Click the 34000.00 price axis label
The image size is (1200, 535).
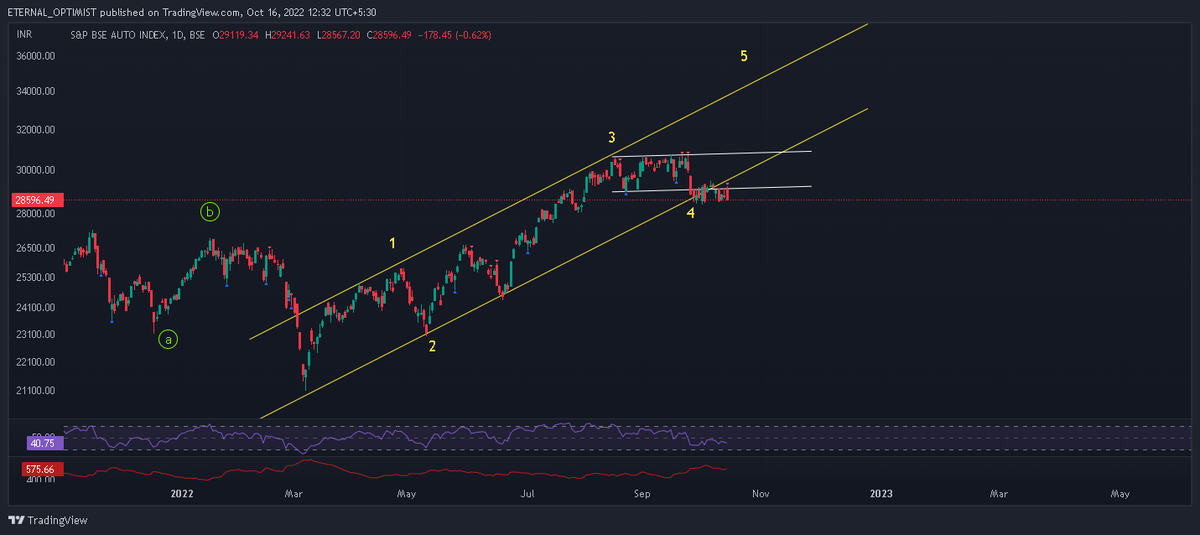click(36, 92)
